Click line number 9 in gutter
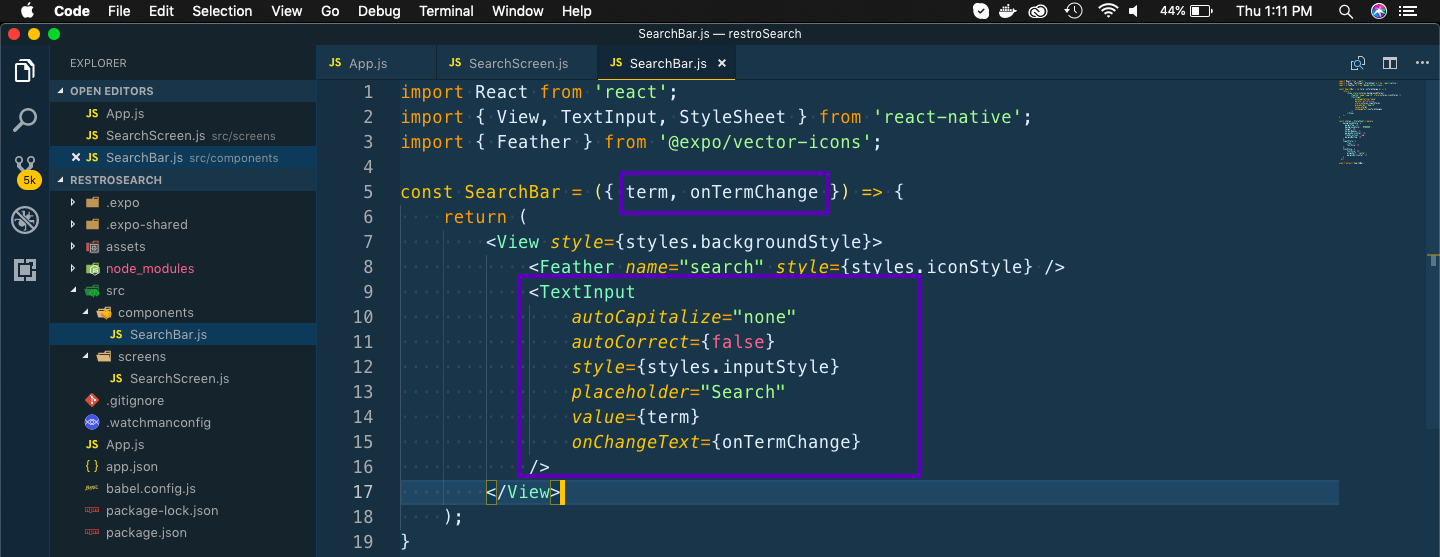The image size is (1440, 557). coord(367,292)
